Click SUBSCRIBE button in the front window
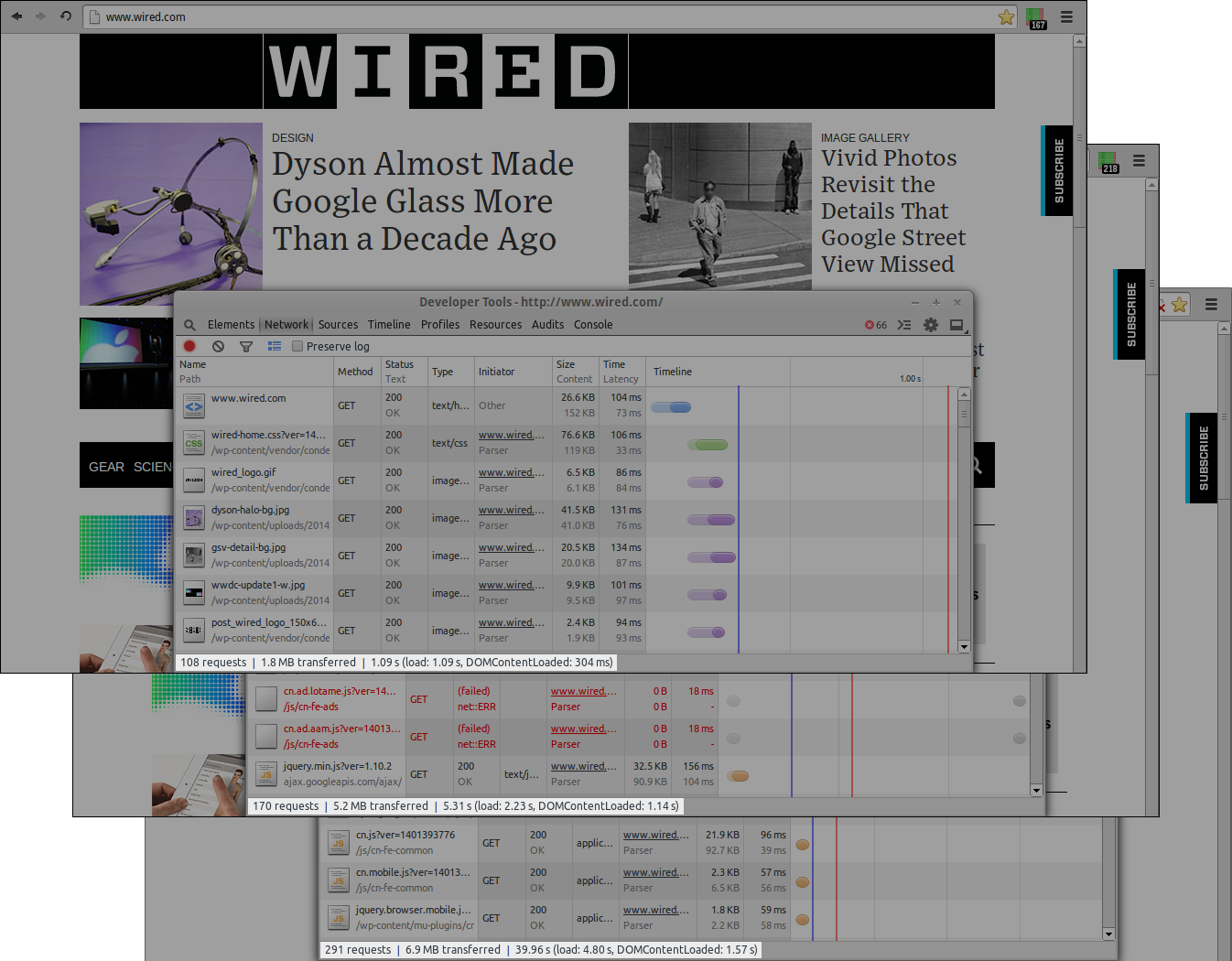1232x961 pixels. (1057, 171)
